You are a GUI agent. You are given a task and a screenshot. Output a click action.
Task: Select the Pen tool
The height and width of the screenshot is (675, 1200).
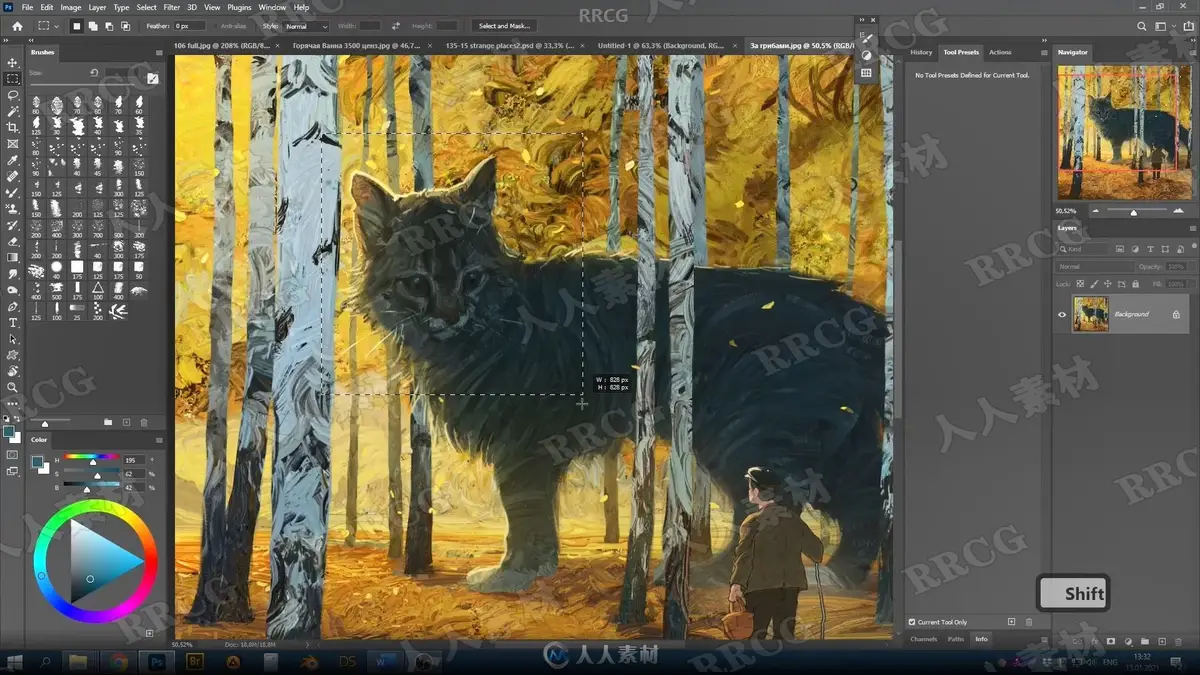point(13,306)
